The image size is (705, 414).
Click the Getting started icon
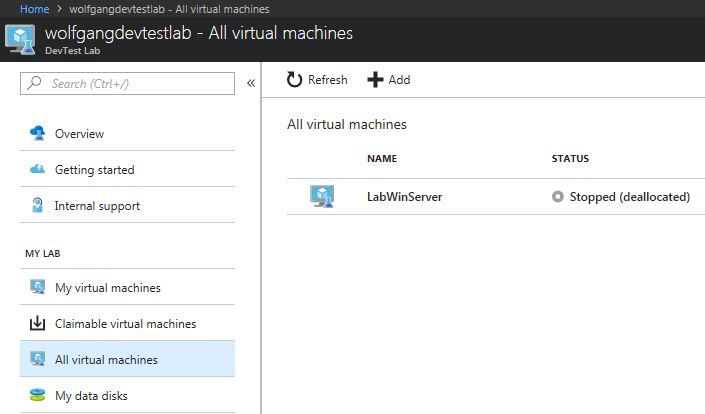pyautogui.click(x=38, y=170)
